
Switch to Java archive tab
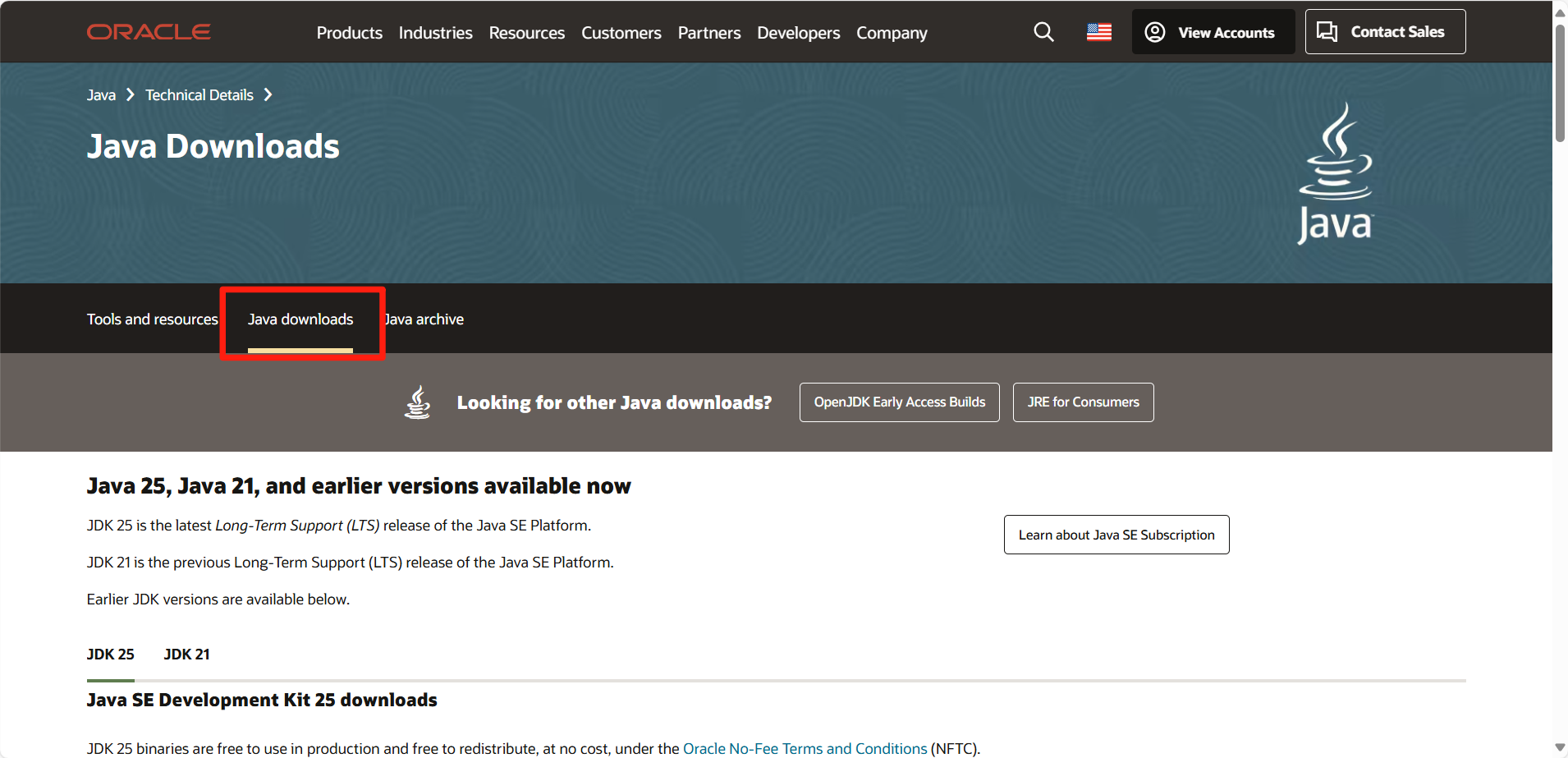(x=424, y=319)
